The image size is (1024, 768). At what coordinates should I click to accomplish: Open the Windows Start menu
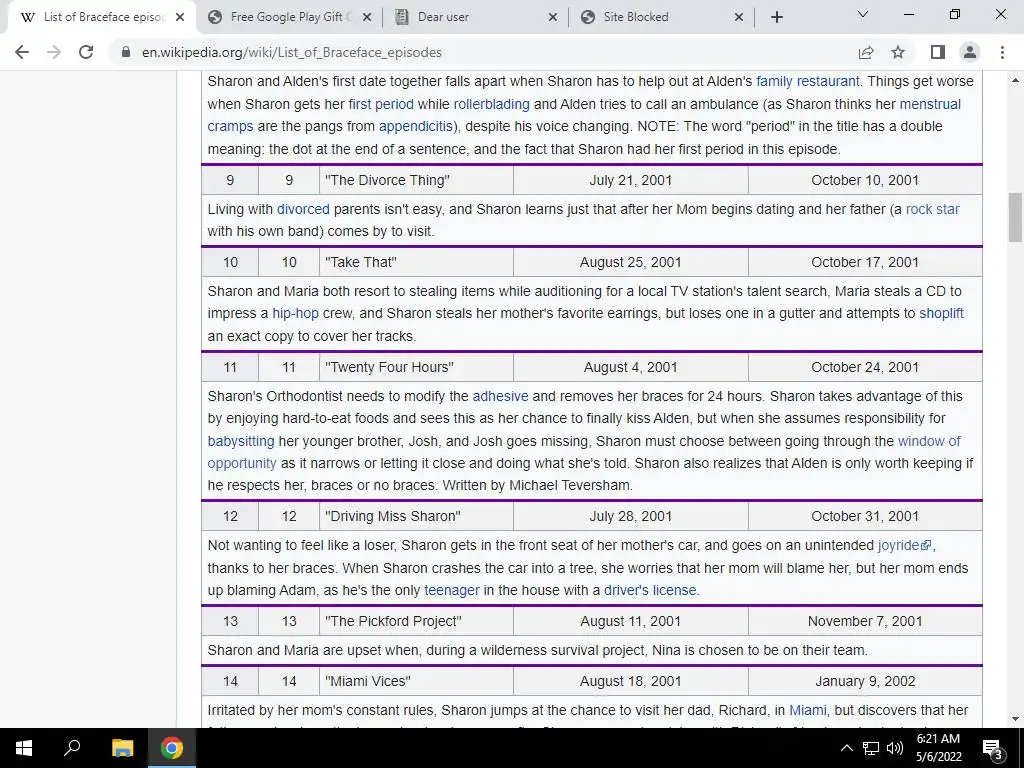click(x=24, y=748)
